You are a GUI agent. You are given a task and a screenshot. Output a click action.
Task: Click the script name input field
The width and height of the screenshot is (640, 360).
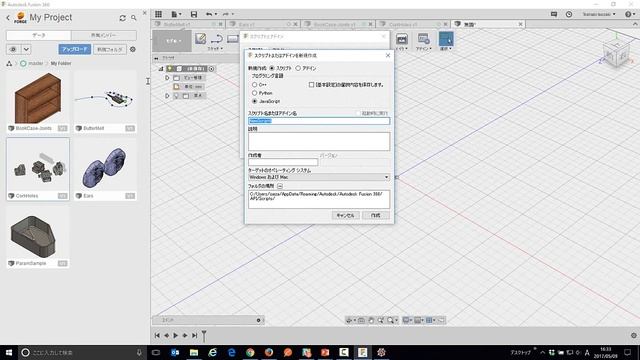319,121
